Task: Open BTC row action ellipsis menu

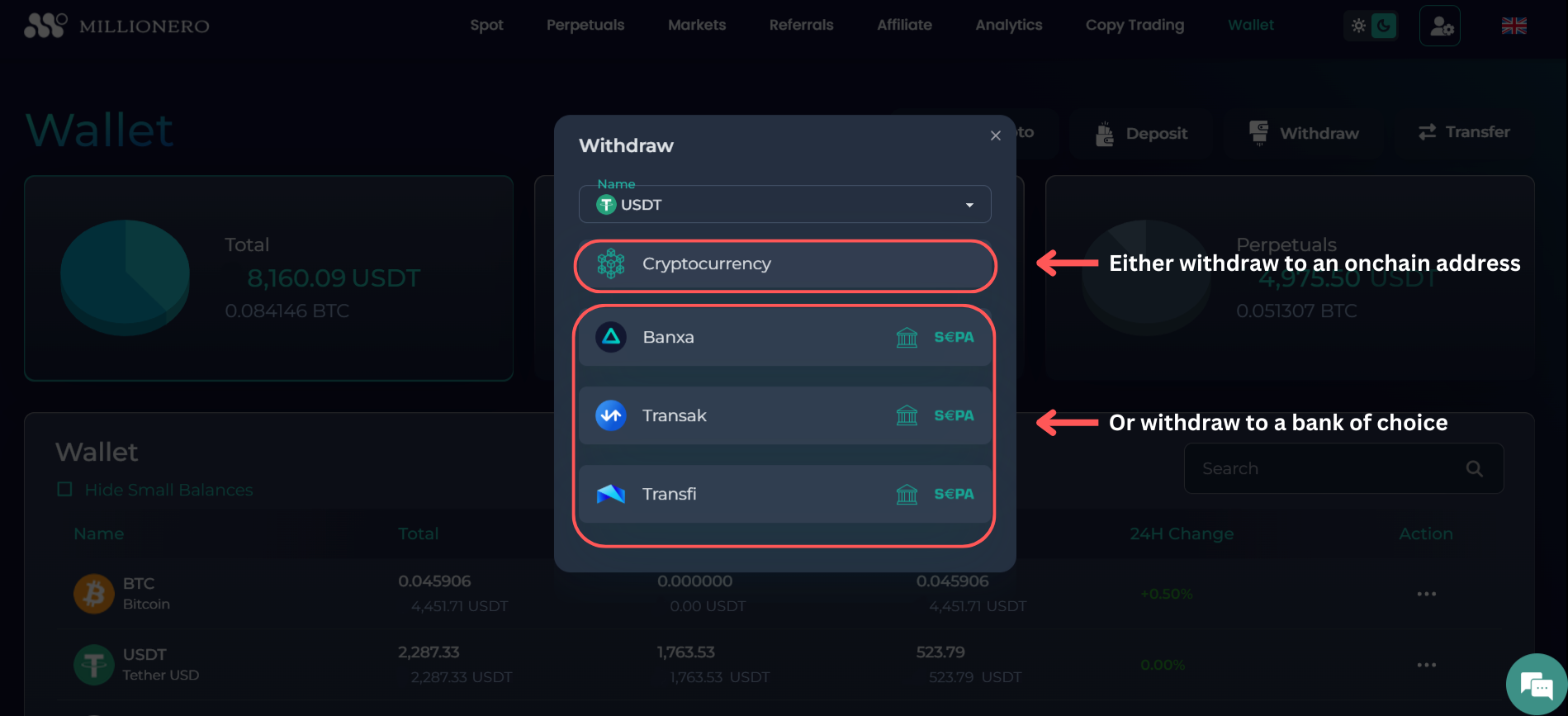Action: [1426, 594]
